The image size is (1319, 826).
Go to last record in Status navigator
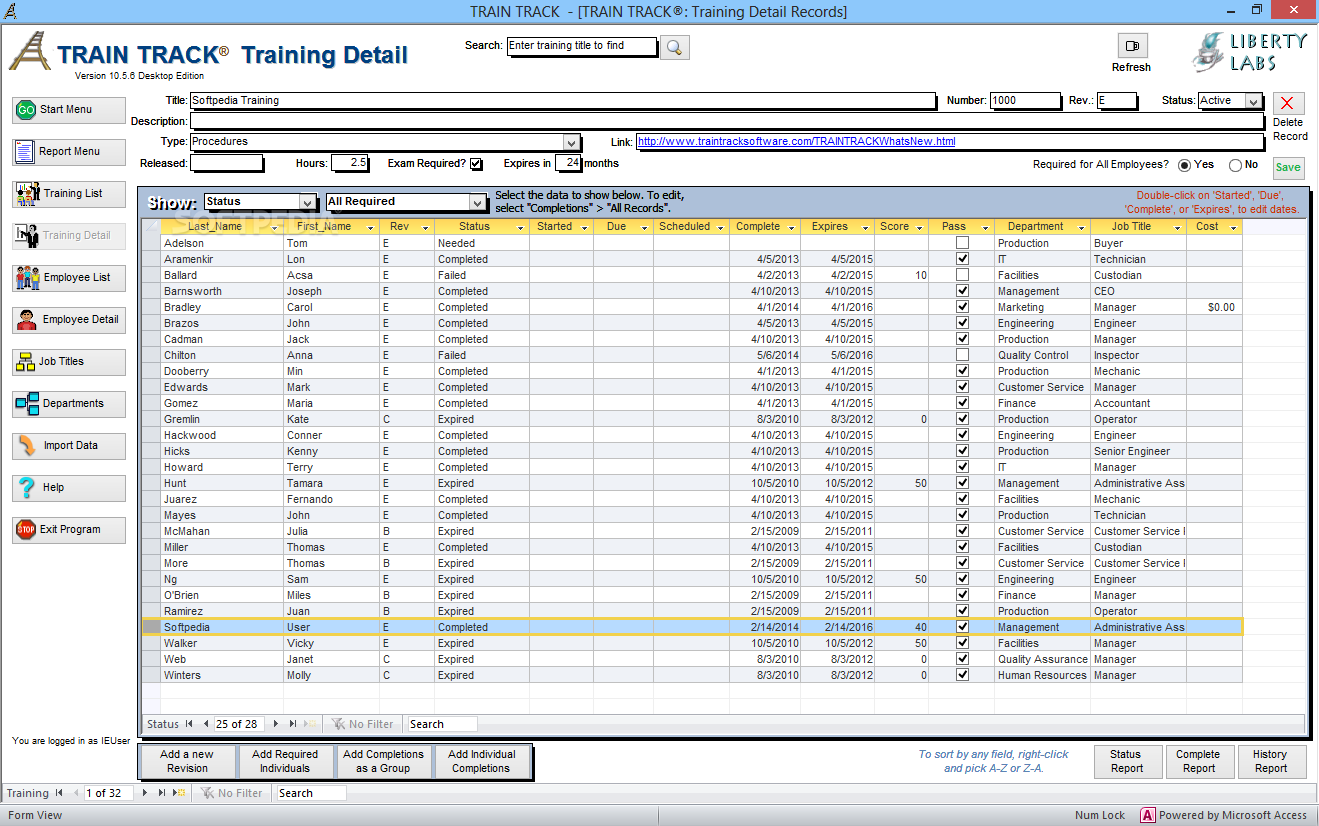click(292, 724)
